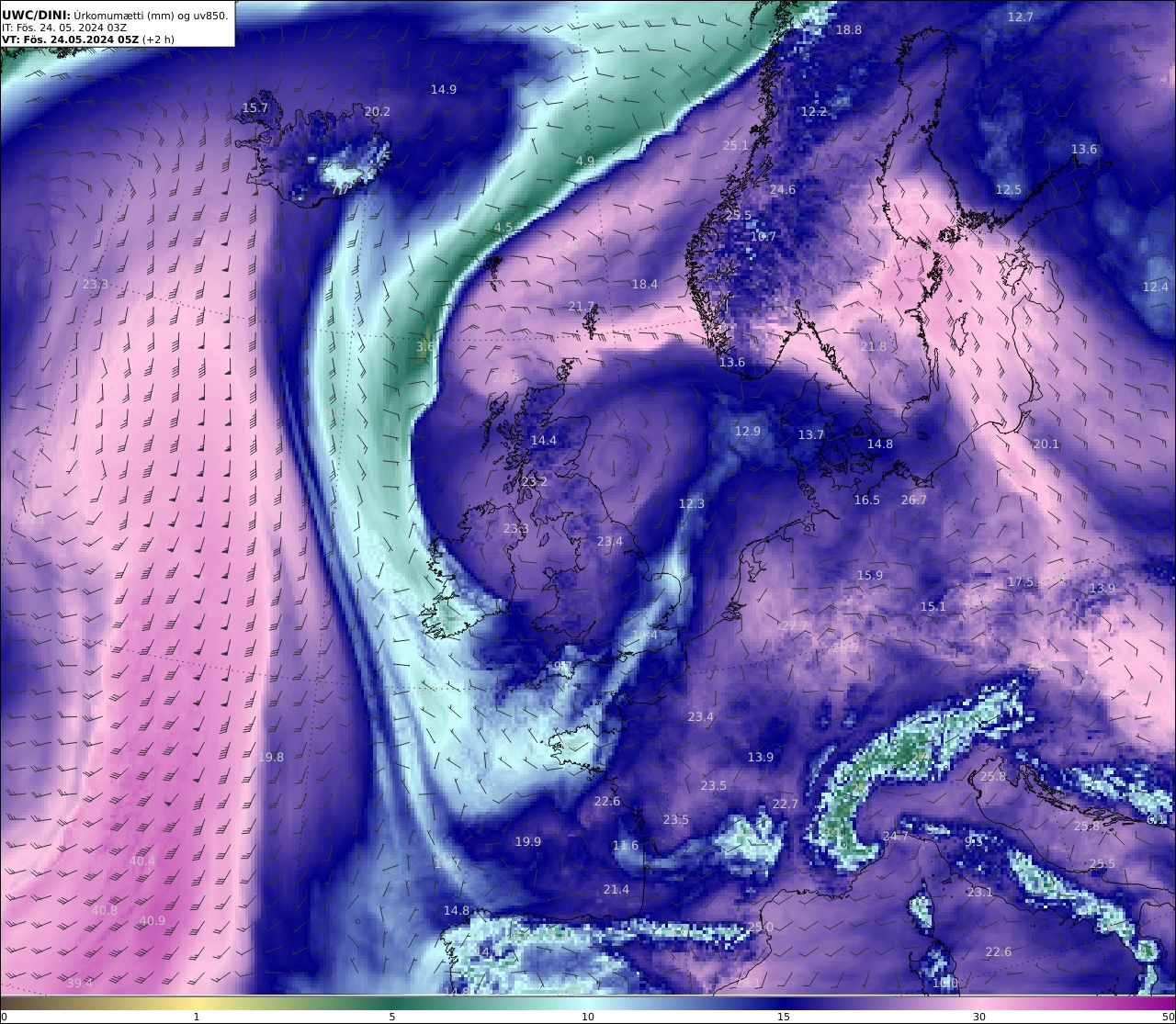Click the colorbar tick label 50

[x=1168, y=1017]
